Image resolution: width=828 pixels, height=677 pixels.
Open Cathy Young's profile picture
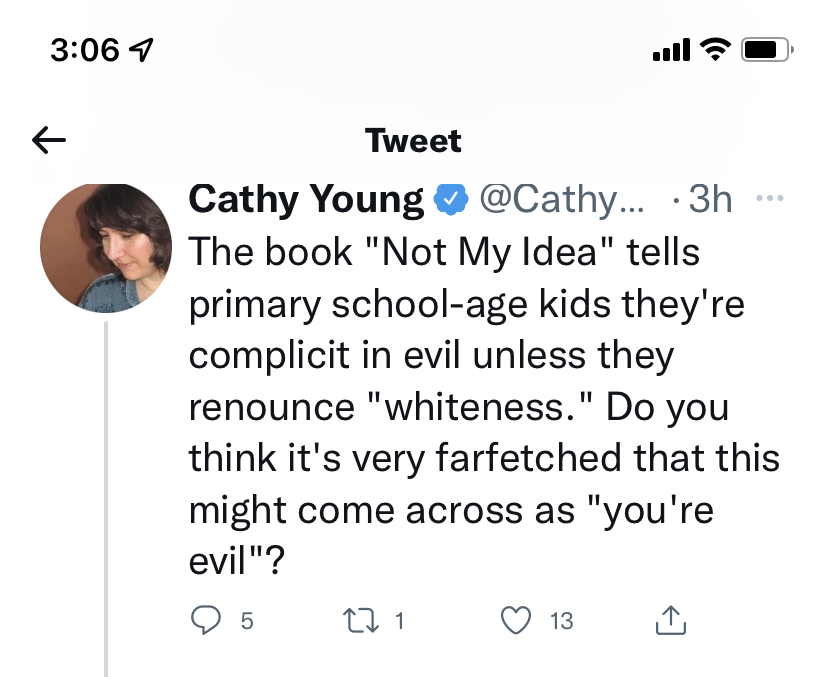pyautogui.click(x=106, y=249)
